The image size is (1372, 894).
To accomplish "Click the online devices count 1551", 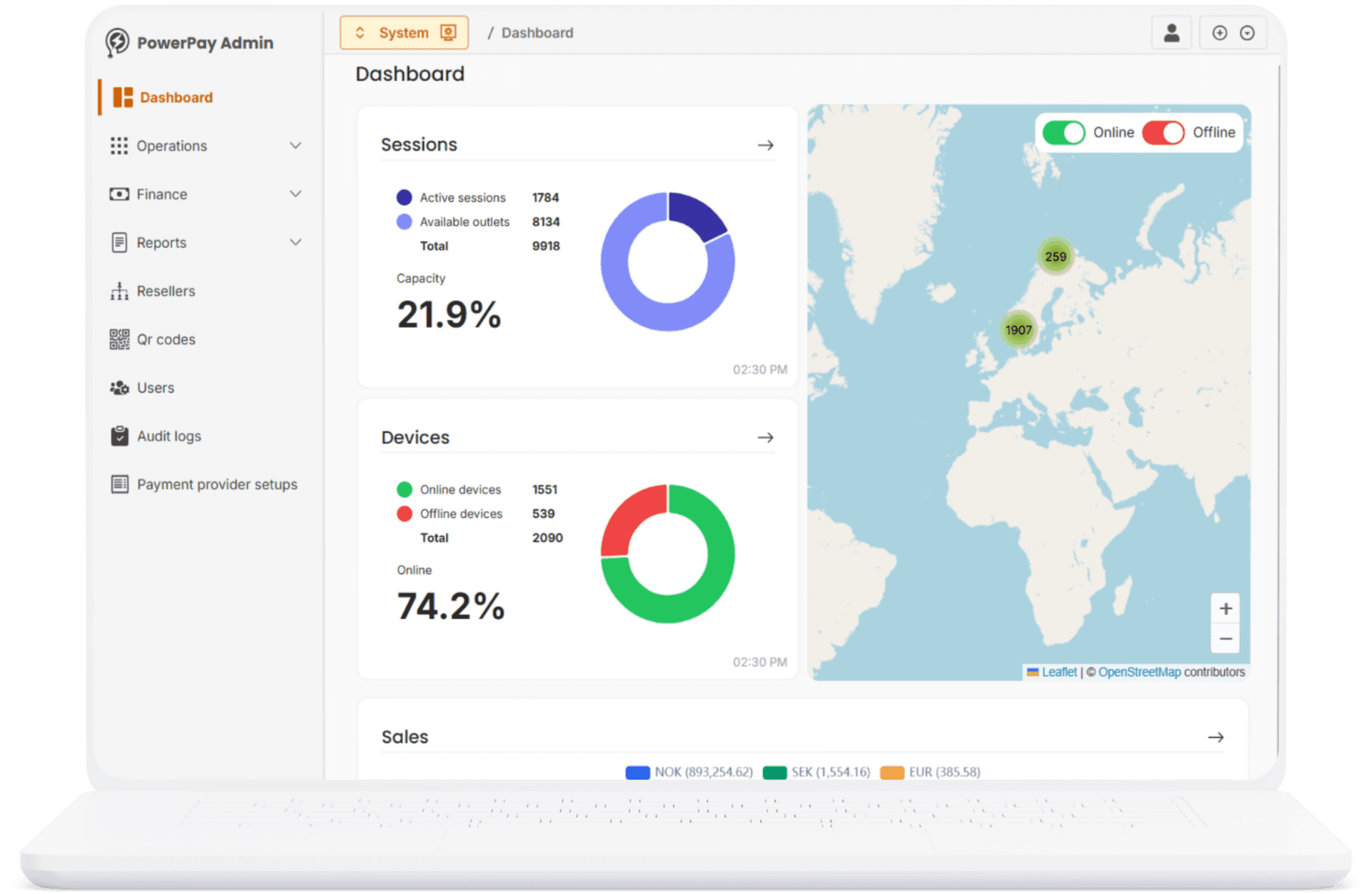I will 545,490.
